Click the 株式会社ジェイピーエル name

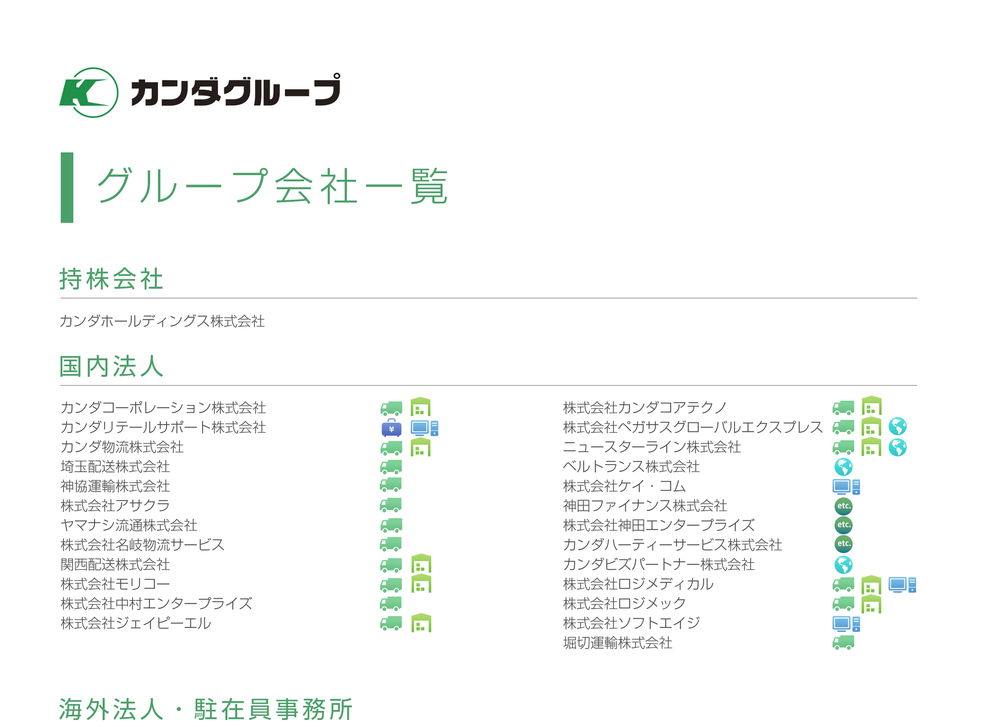(x=136, y=623)
